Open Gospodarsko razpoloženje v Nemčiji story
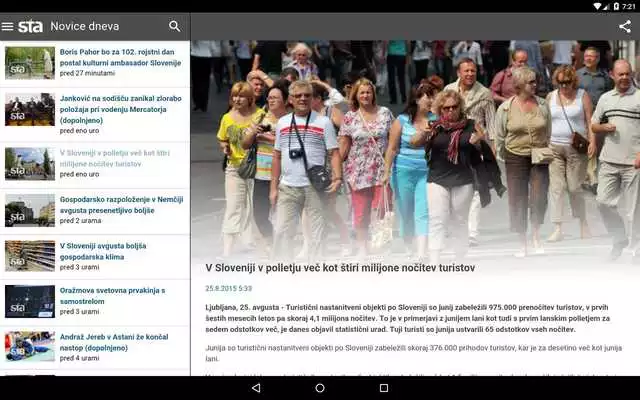 (x=95, y=211)
